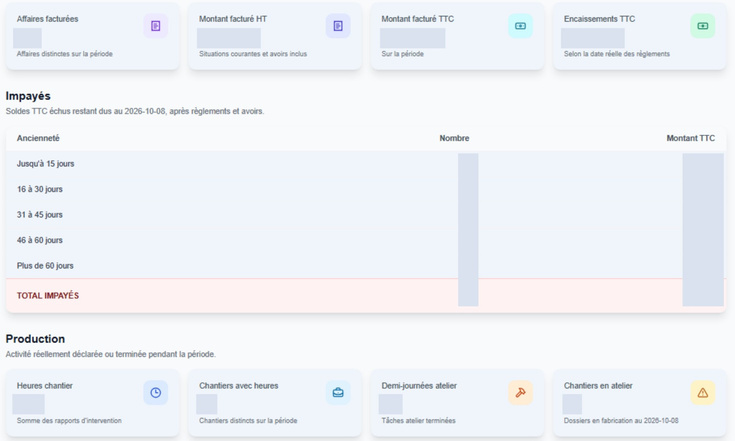The width and height of the screenshot is (735, 441).
Task: Select the Demi-journées atelier card title
Action: coord(419,386)
